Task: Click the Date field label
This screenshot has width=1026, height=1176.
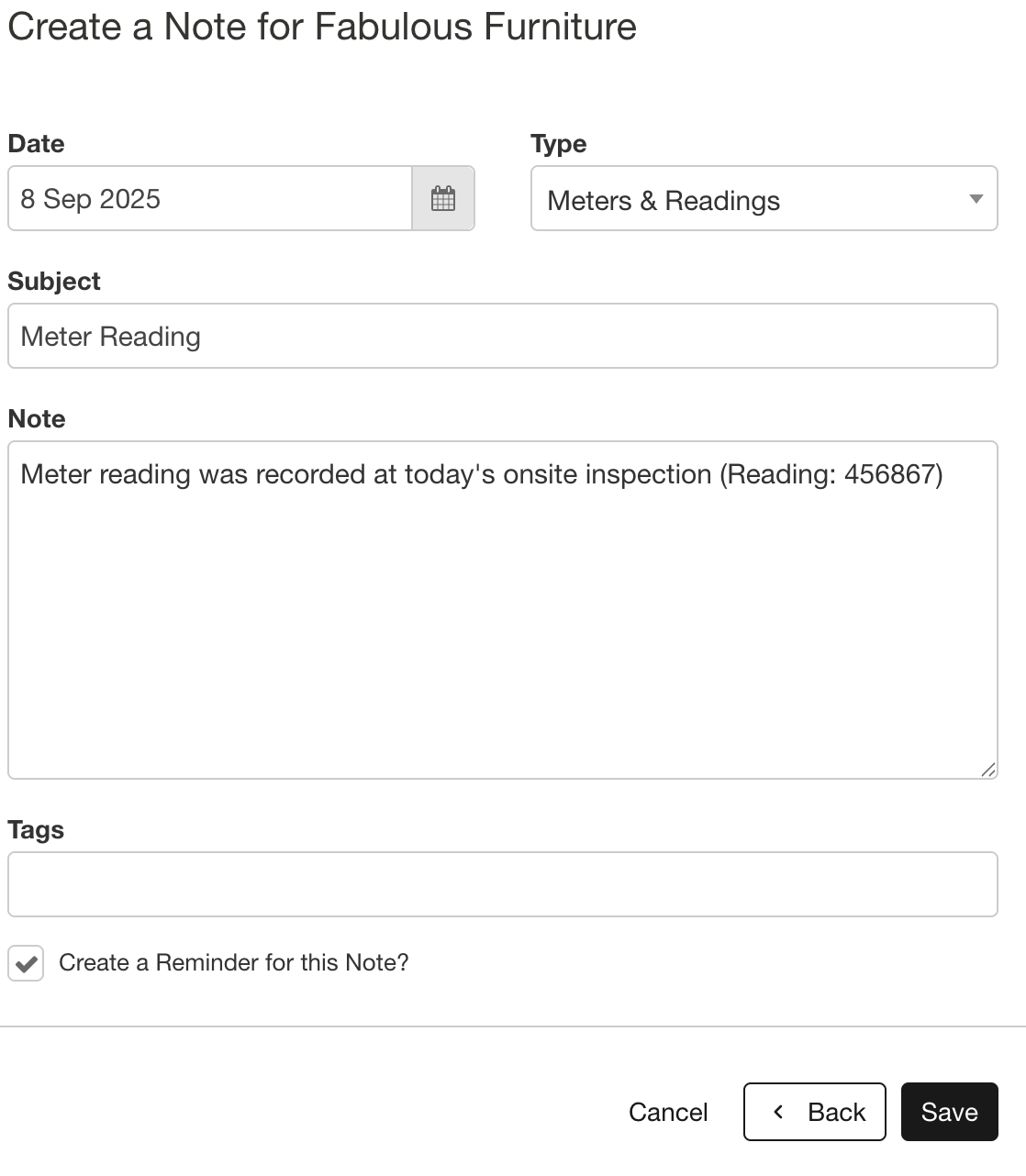Action: pyautogui.click(x=36, y=144)
